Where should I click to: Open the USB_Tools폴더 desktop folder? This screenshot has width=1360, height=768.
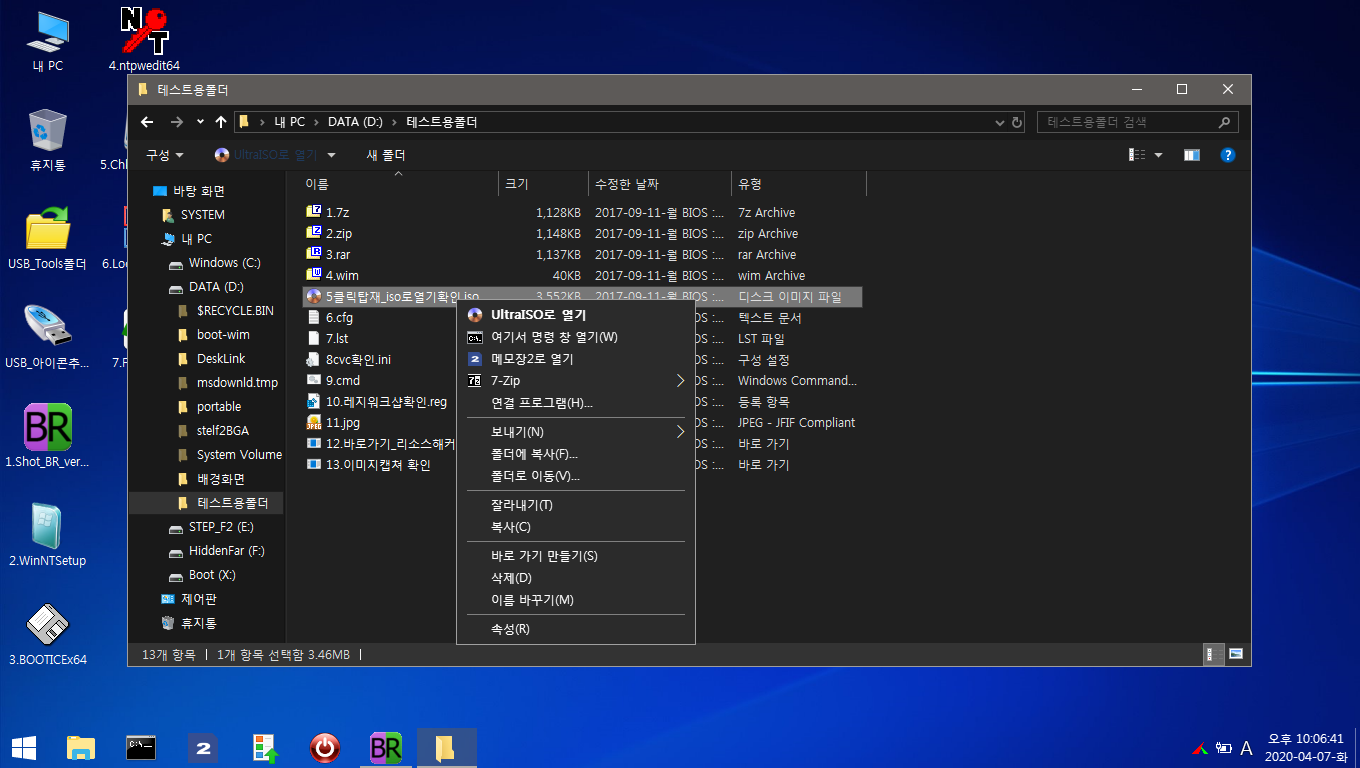pos(47,238)
